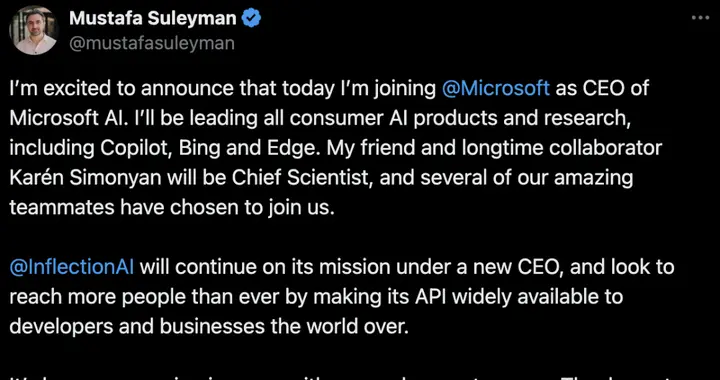This screenshot has width=720, height=380.
Task: Click the partially visible last text line
Action: click(x=360, y=377)
